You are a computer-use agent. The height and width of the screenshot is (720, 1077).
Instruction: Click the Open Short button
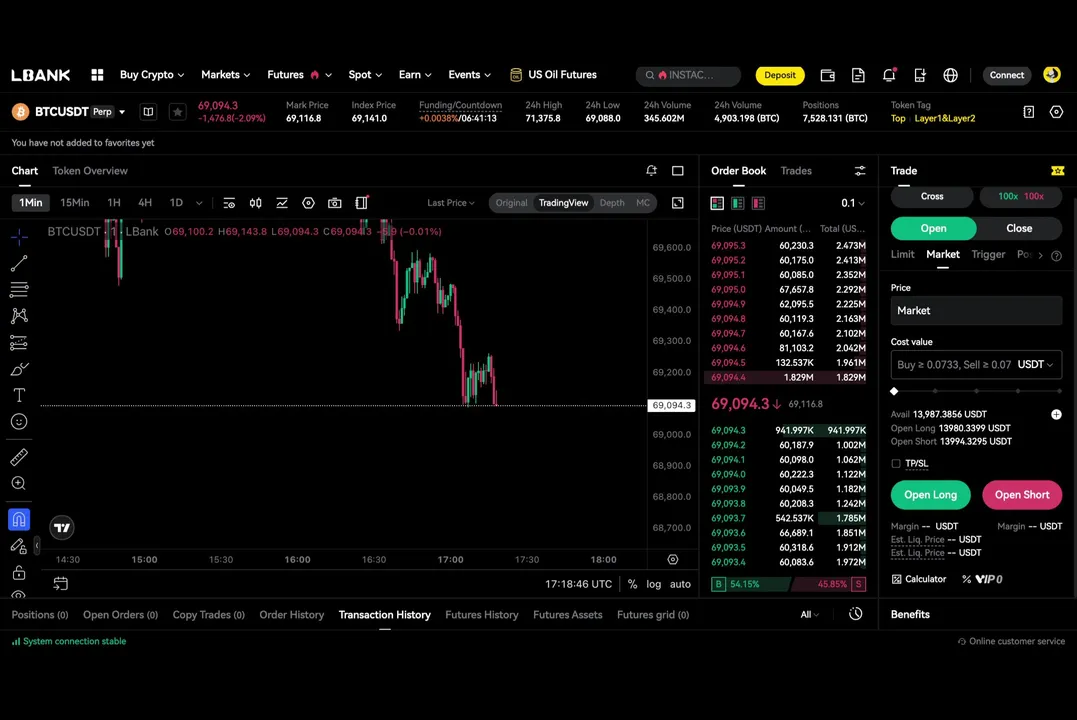pyautogui.click(x=1022, y=495)
